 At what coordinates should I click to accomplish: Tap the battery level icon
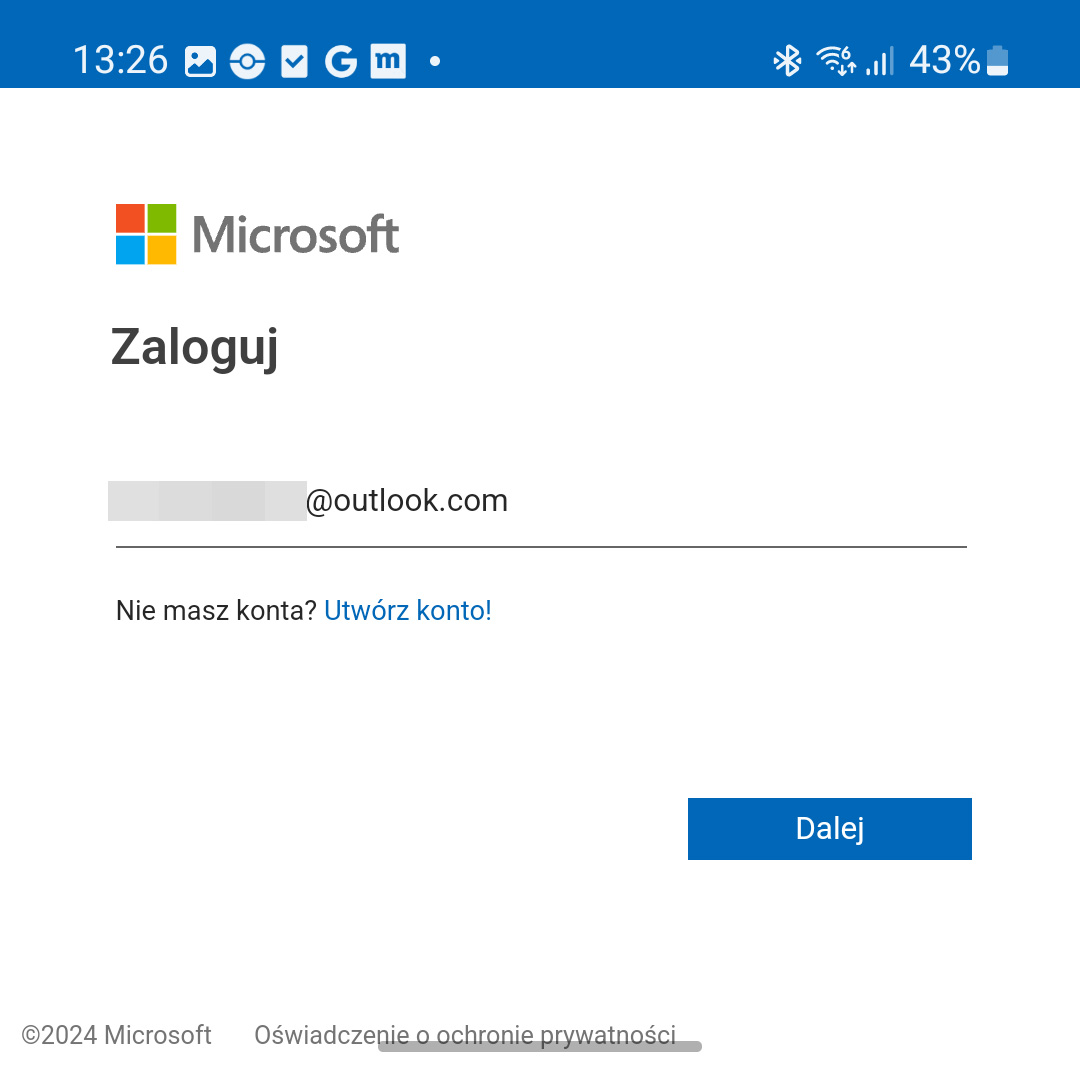tap(997, 60)
